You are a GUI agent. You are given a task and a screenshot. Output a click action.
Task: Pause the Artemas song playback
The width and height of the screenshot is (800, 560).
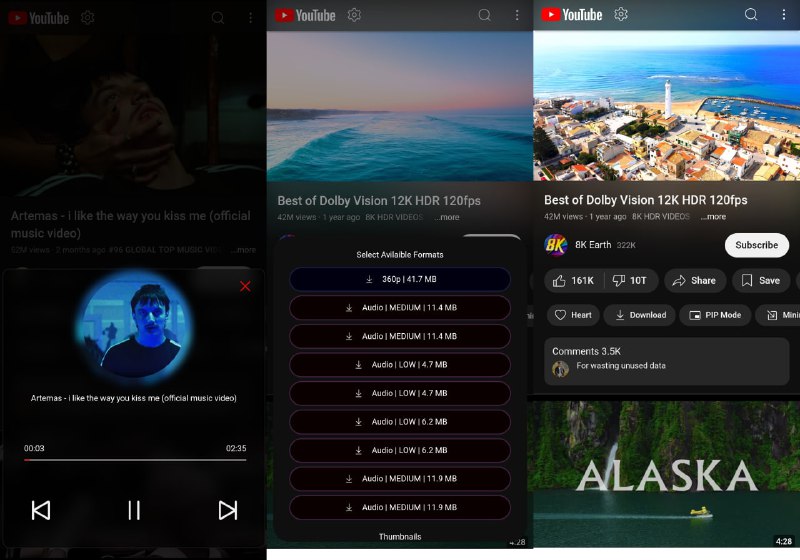[133, 510]
